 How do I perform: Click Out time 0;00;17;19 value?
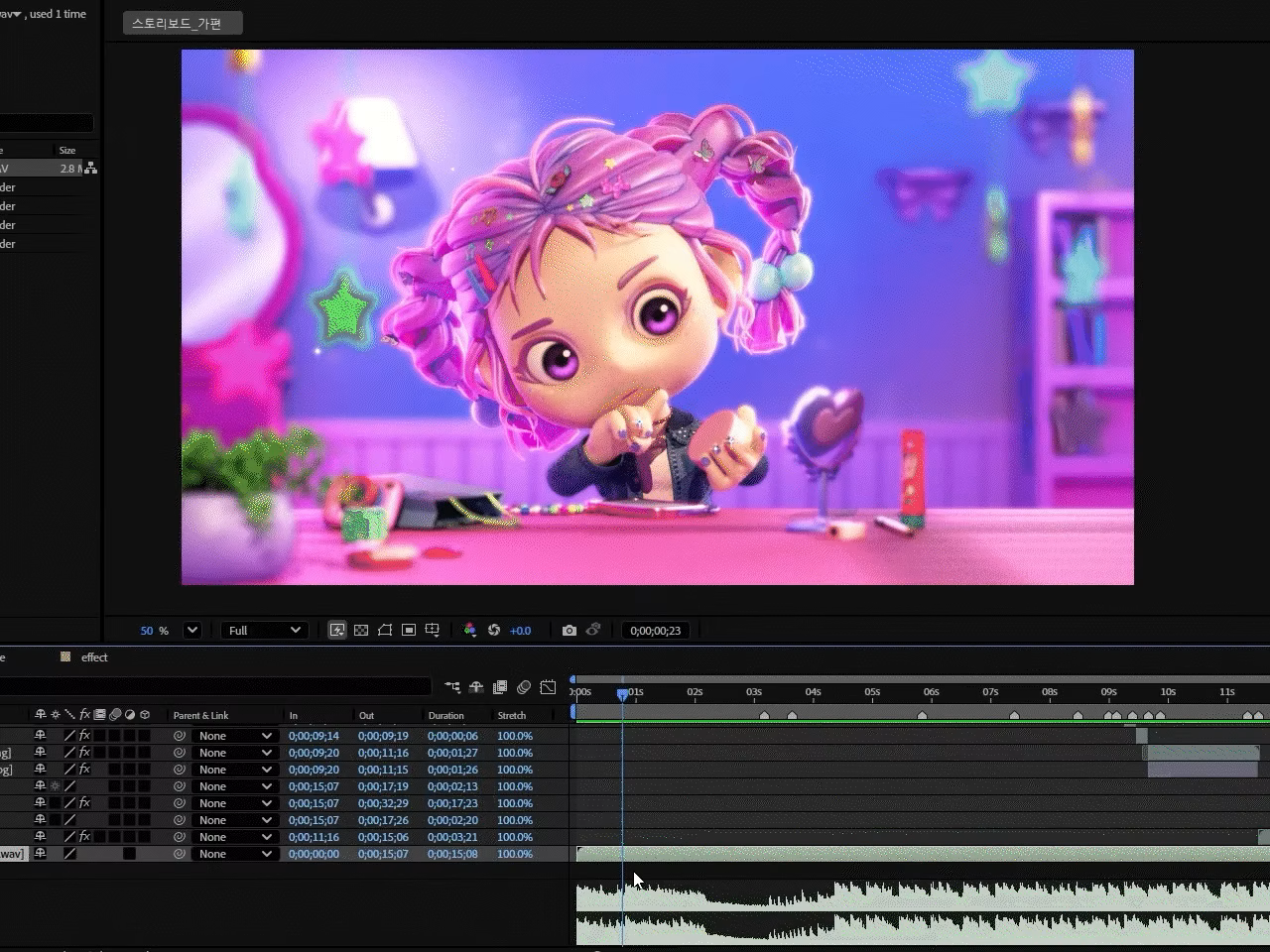click(383, 786)
